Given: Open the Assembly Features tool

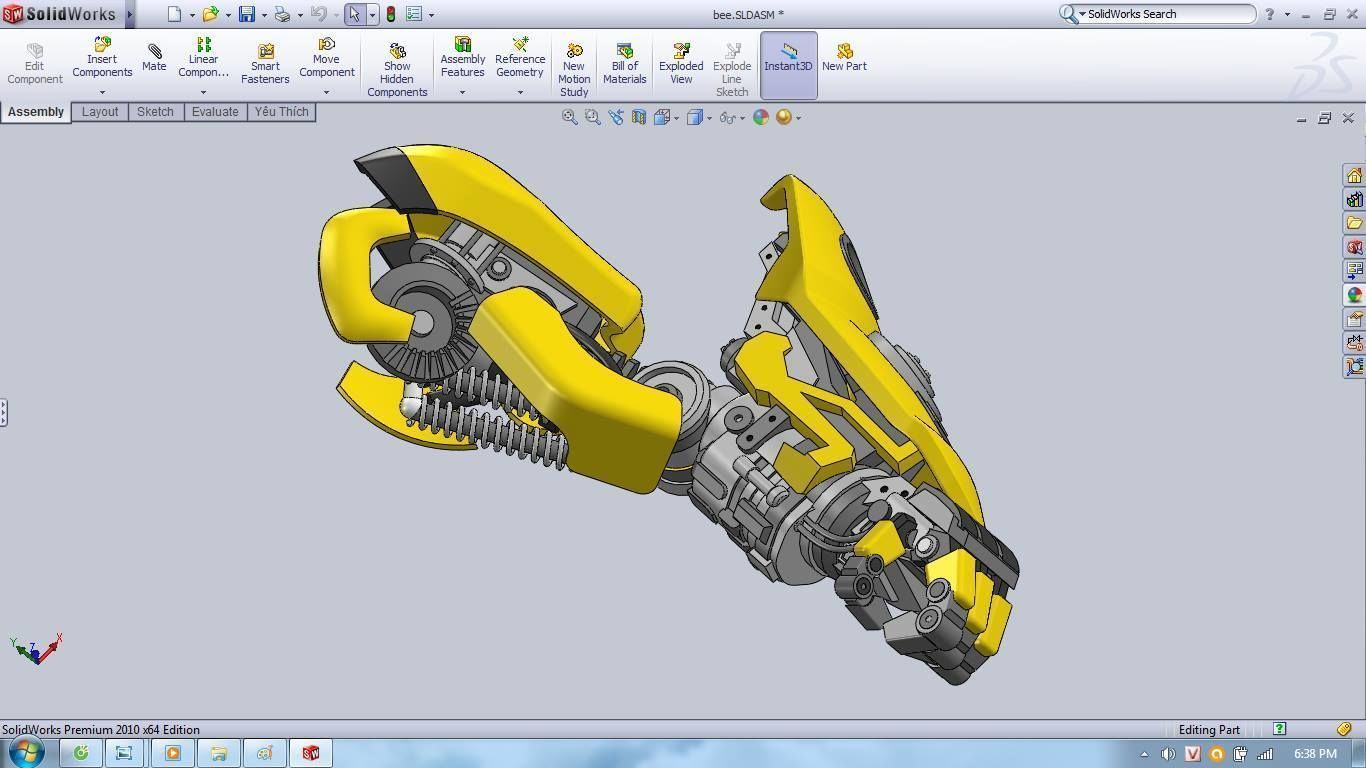Looking at the screenshot, I should 462,58.
